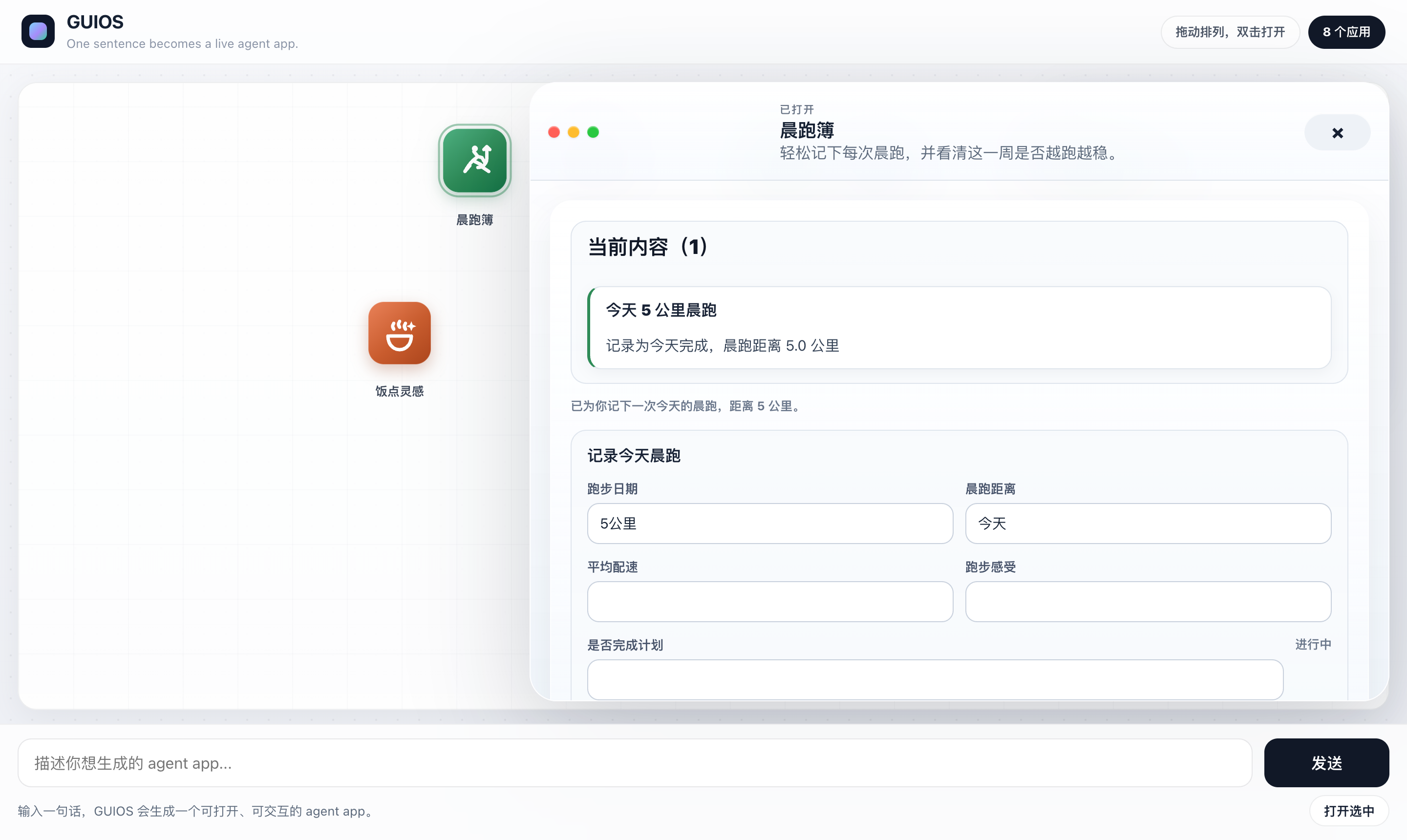Viewport: 1407px width, 840px height.
Task: Click the 晨跑簿 label under the icon
Action: [x=474, y=220]
